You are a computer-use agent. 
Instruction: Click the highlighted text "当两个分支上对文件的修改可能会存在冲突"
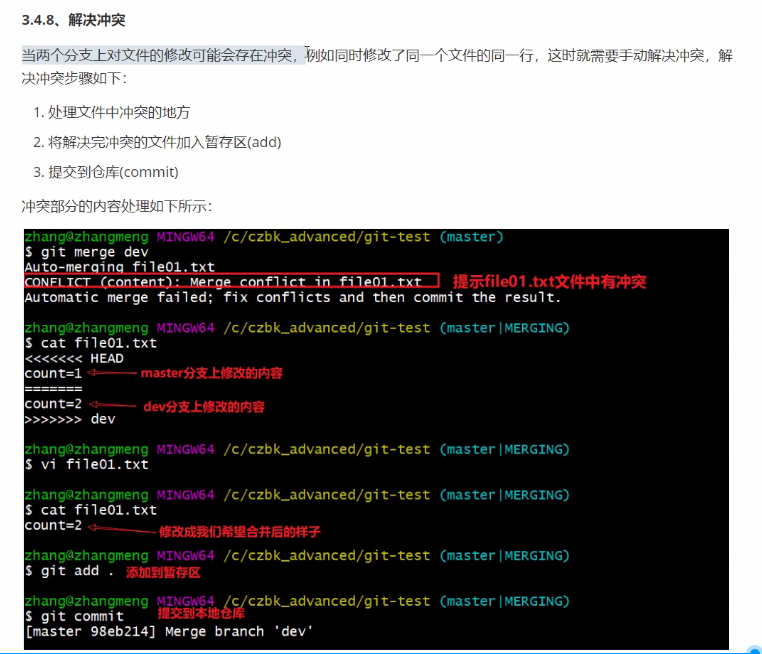pos(156,55)
